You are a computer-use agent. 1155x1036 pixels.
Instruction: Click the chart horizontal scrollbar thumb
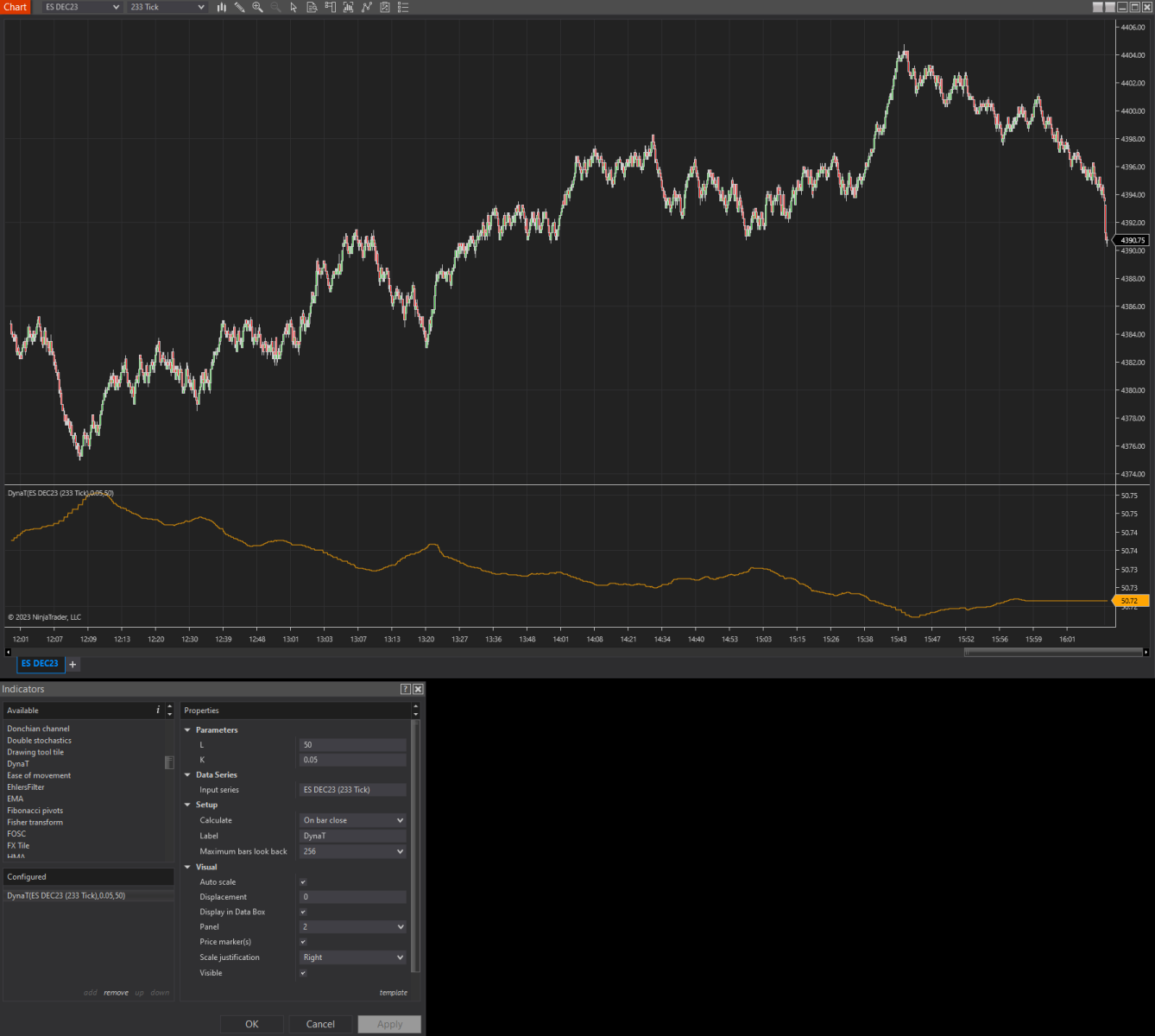tap(1052, 653)
